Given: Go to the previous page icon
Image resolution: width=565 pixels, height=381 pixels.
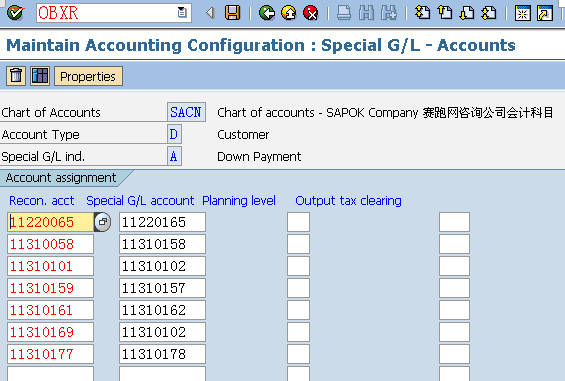Looking at the screenshot, I should (x=445, y=13).
